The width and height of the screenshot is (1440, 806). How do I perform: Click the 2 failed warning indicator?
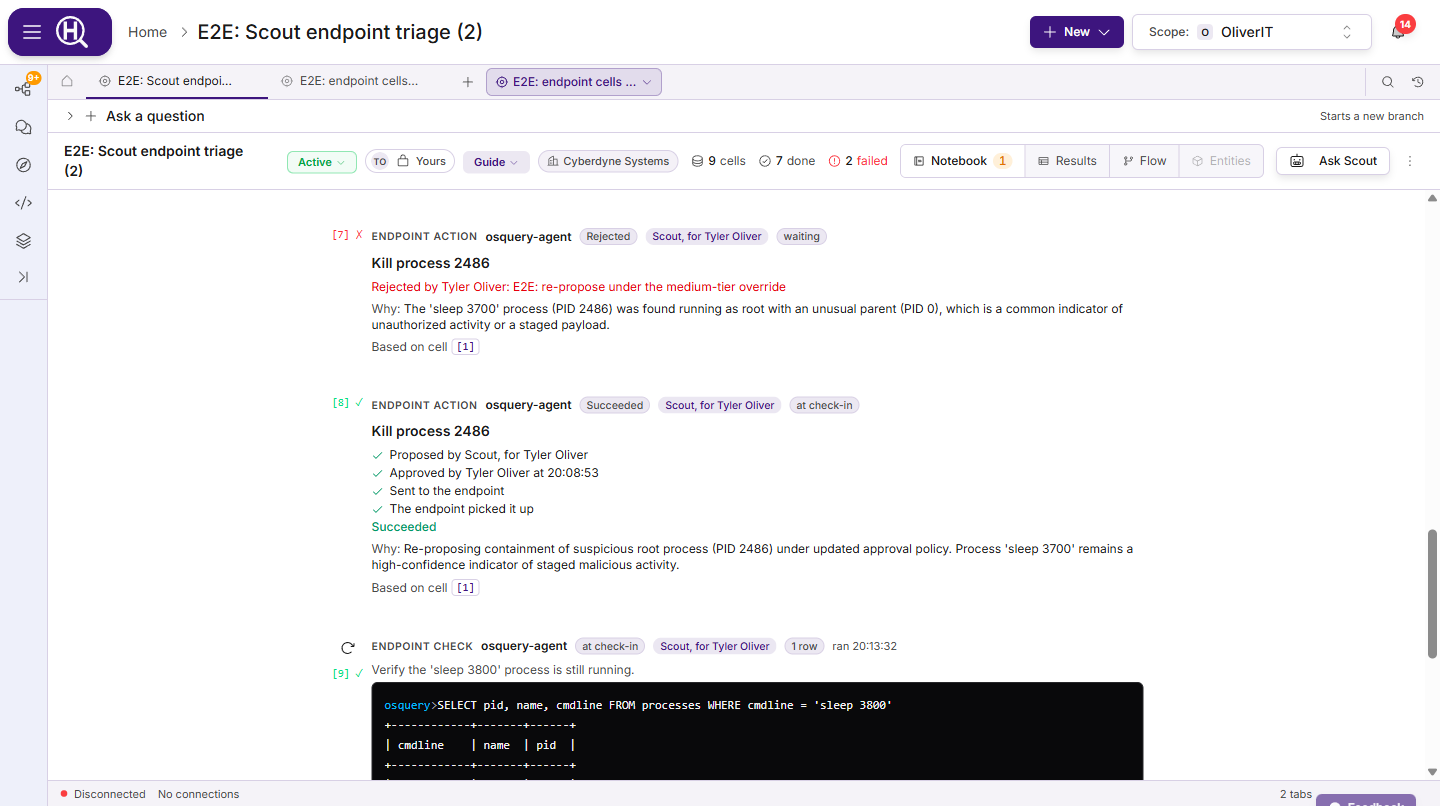pos(858,161)
